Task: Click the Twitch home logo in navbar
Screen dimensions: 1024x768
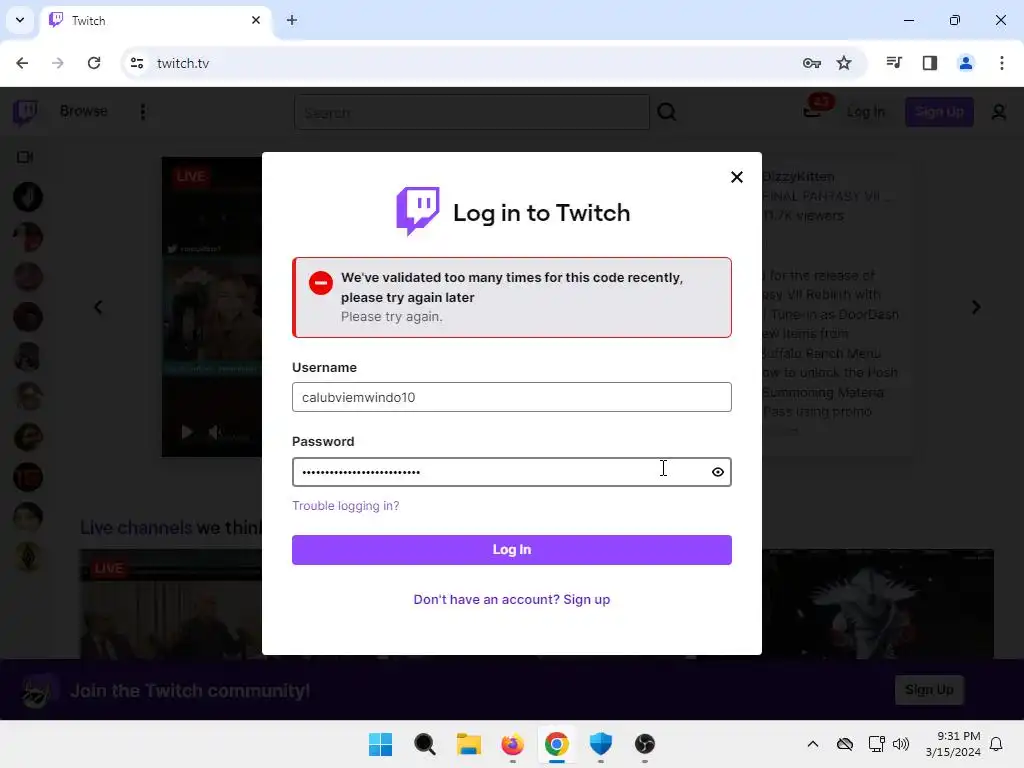Action: (x=25, y=112)
